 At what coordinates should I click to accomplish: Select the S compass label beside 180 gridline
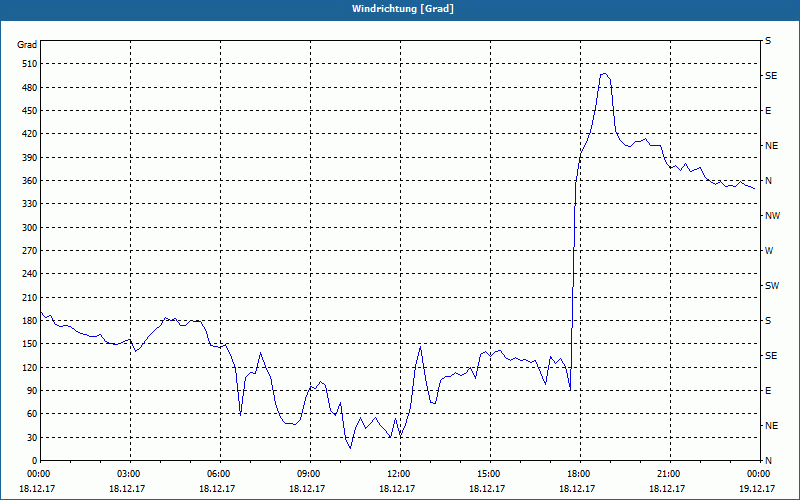pos(768,321)
